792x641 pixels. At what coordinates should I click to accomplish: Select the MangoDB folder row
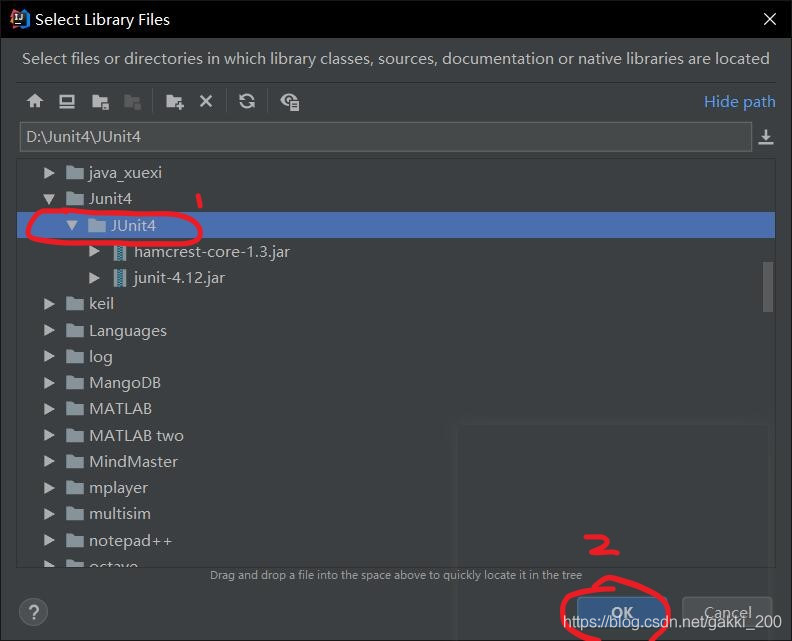coord(395,382)
